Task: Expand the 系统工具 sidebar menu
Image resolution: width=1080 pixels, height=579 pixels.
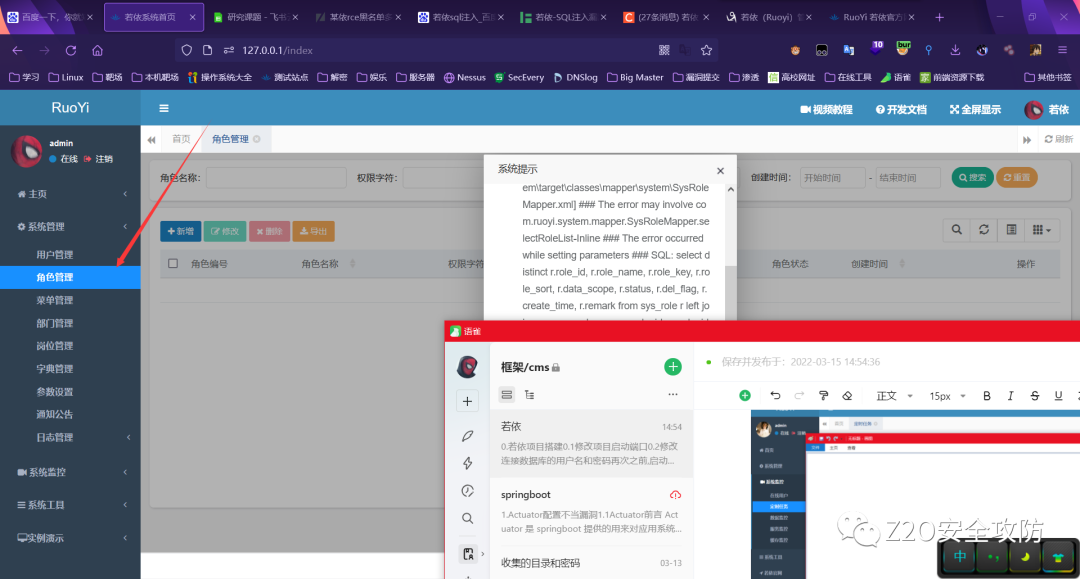Action: (70, 505)
